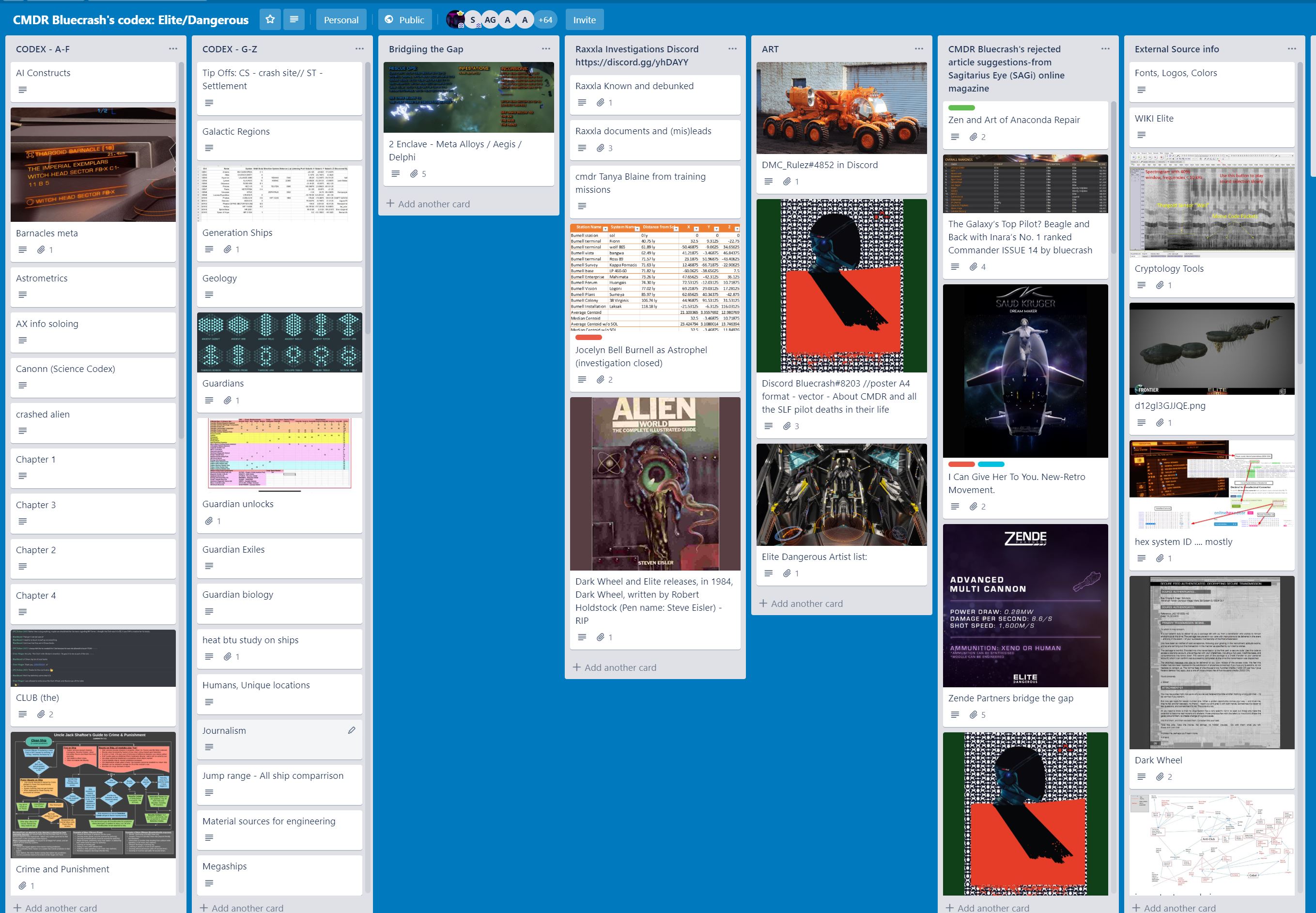Open the Raxxla Investigations Discord list menu

click(732, 48)
